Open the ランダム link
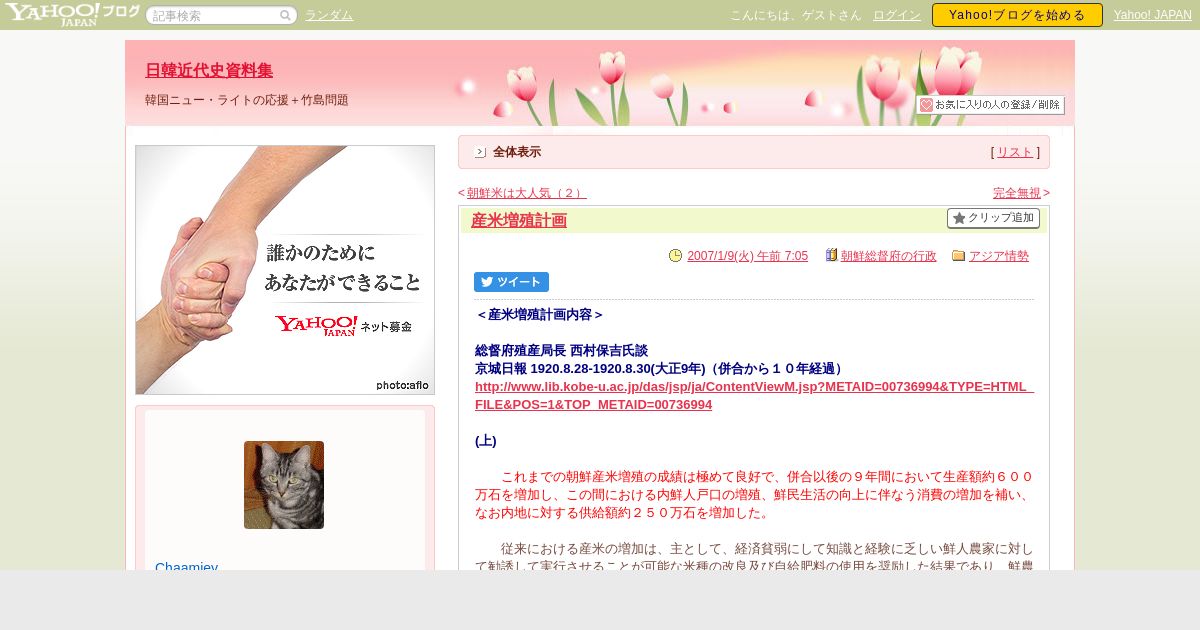Screen dimensions: 1200x630 (329, 15)
